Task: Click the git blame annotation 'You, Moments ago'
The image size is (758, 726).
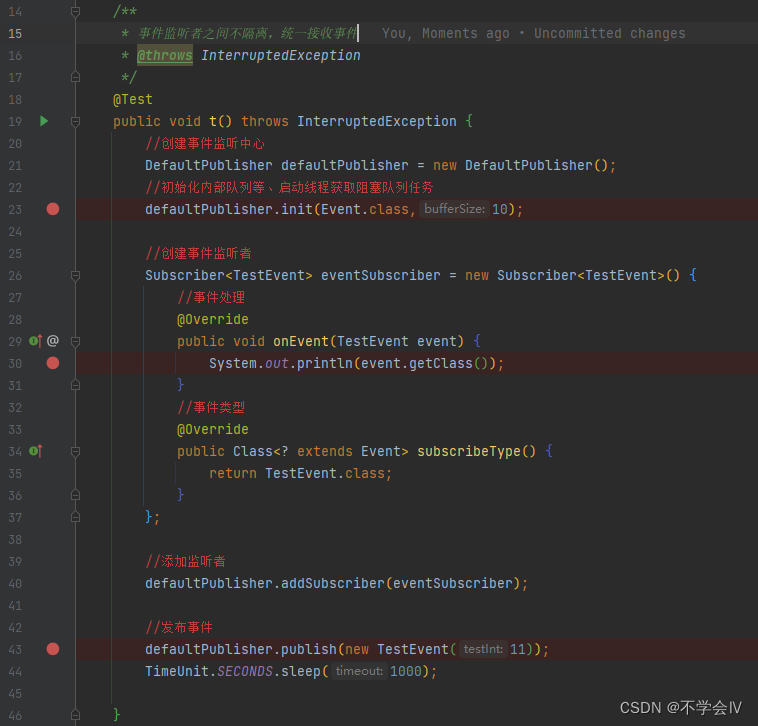Action: coord(446,33)
